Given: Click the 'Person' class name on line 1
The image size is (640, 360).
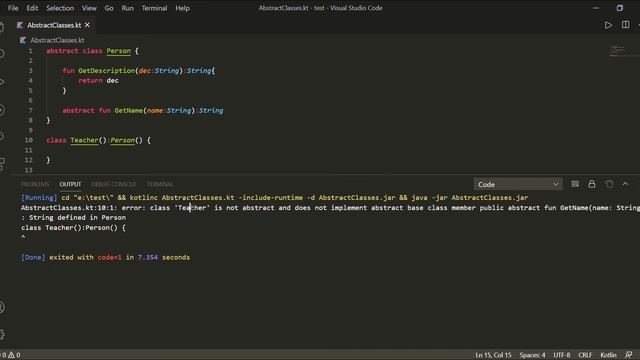Looking at the screenshot, I should click(x=118, y=51).
